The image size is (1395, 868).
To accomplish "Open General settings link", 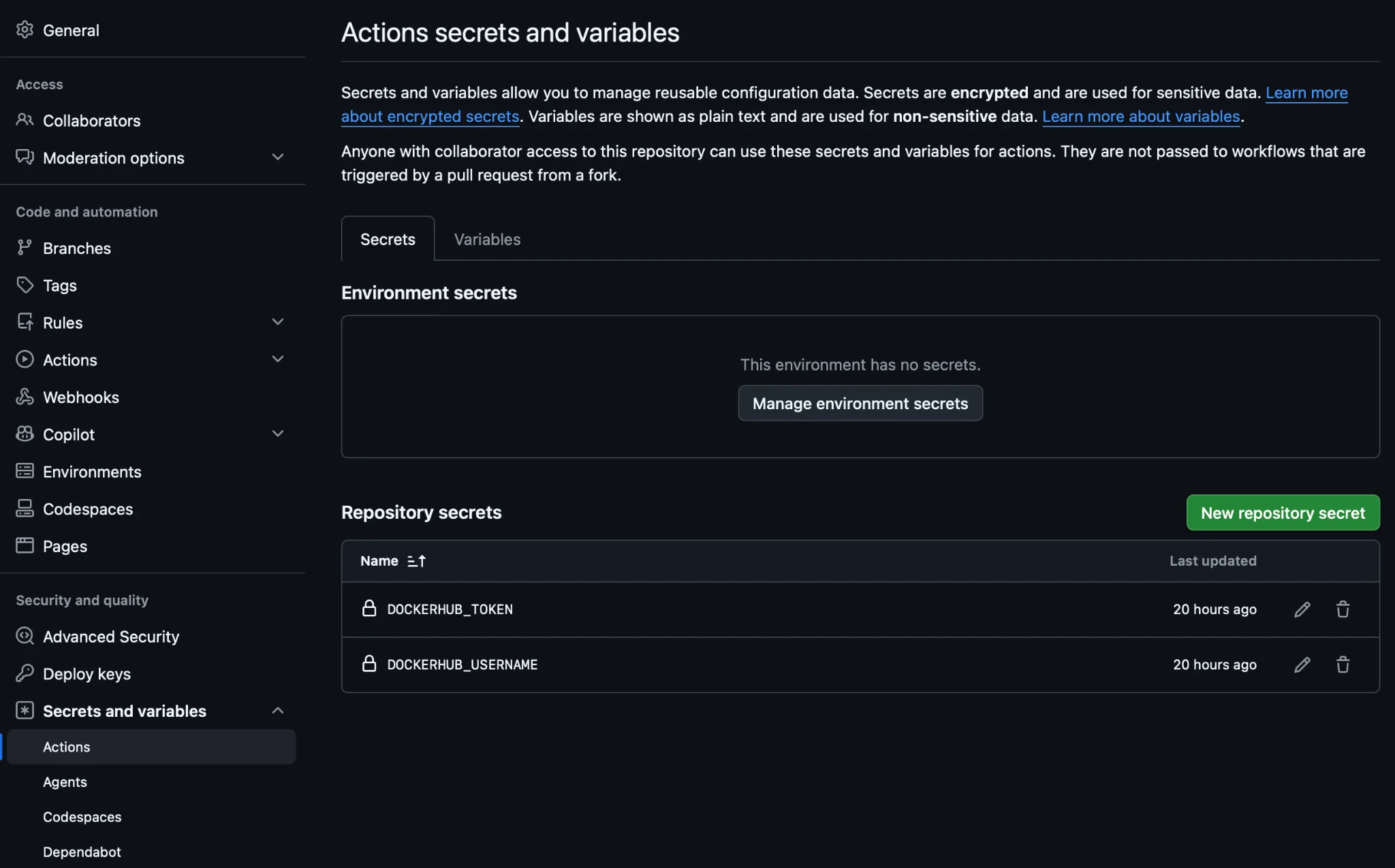I will click(x=71, y=30).
